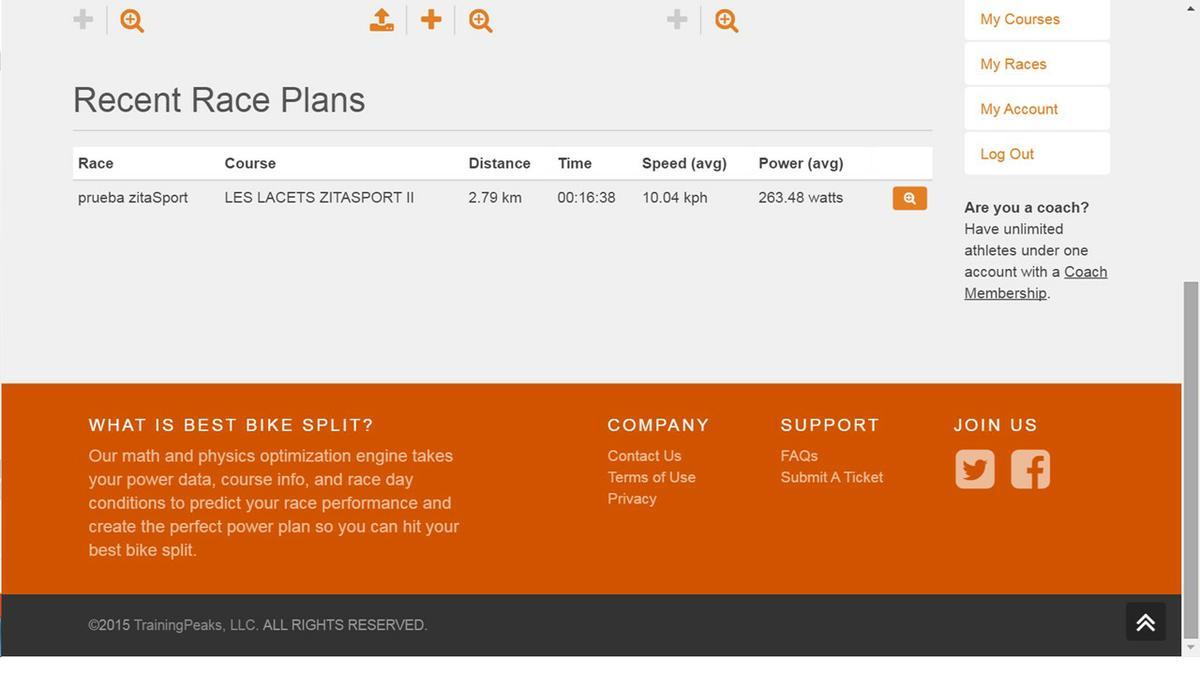Click the leftmost gray plus icon
Screen dimensions: 1200x675
coord(83,20)
